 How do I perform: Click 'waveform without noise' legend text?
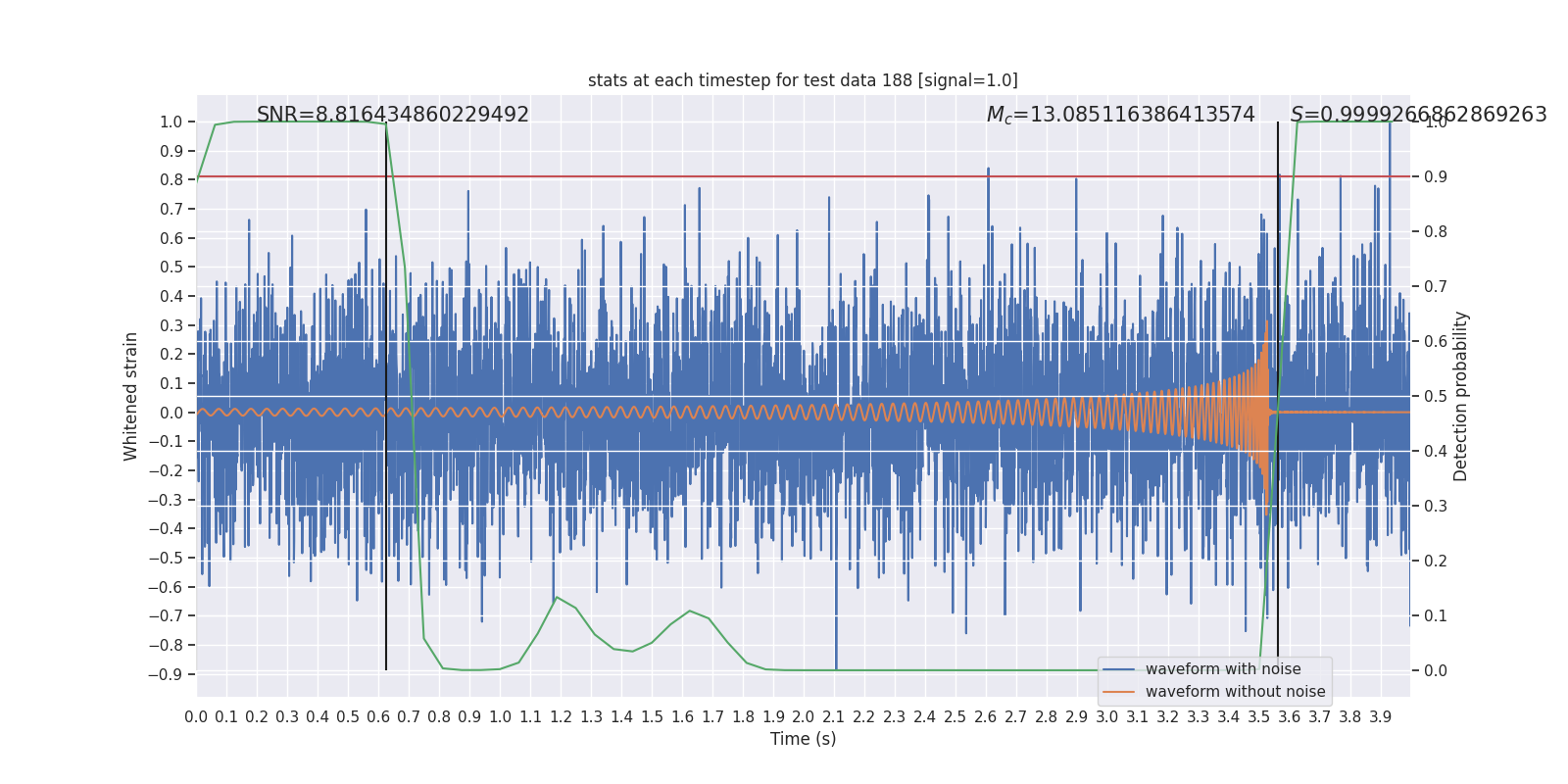tap(1235, 692)
